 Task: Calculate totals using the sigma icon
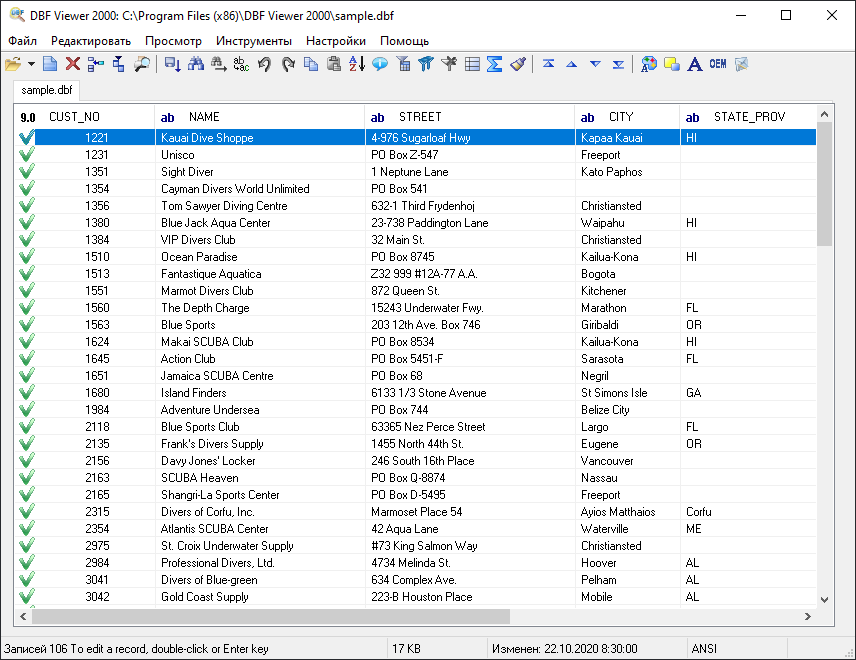coord(493,63)
